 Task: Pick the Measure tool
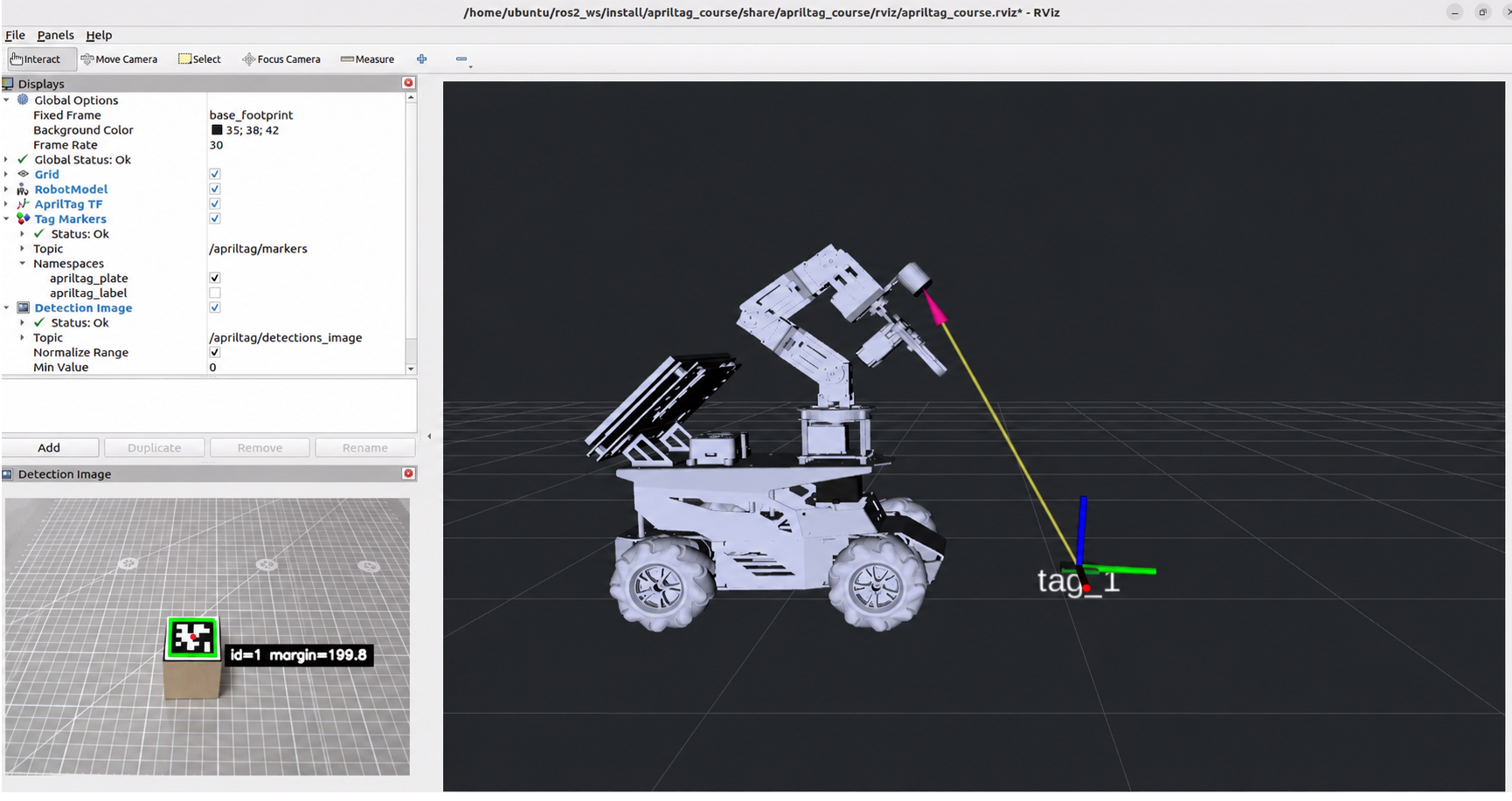tap(367, 59)
